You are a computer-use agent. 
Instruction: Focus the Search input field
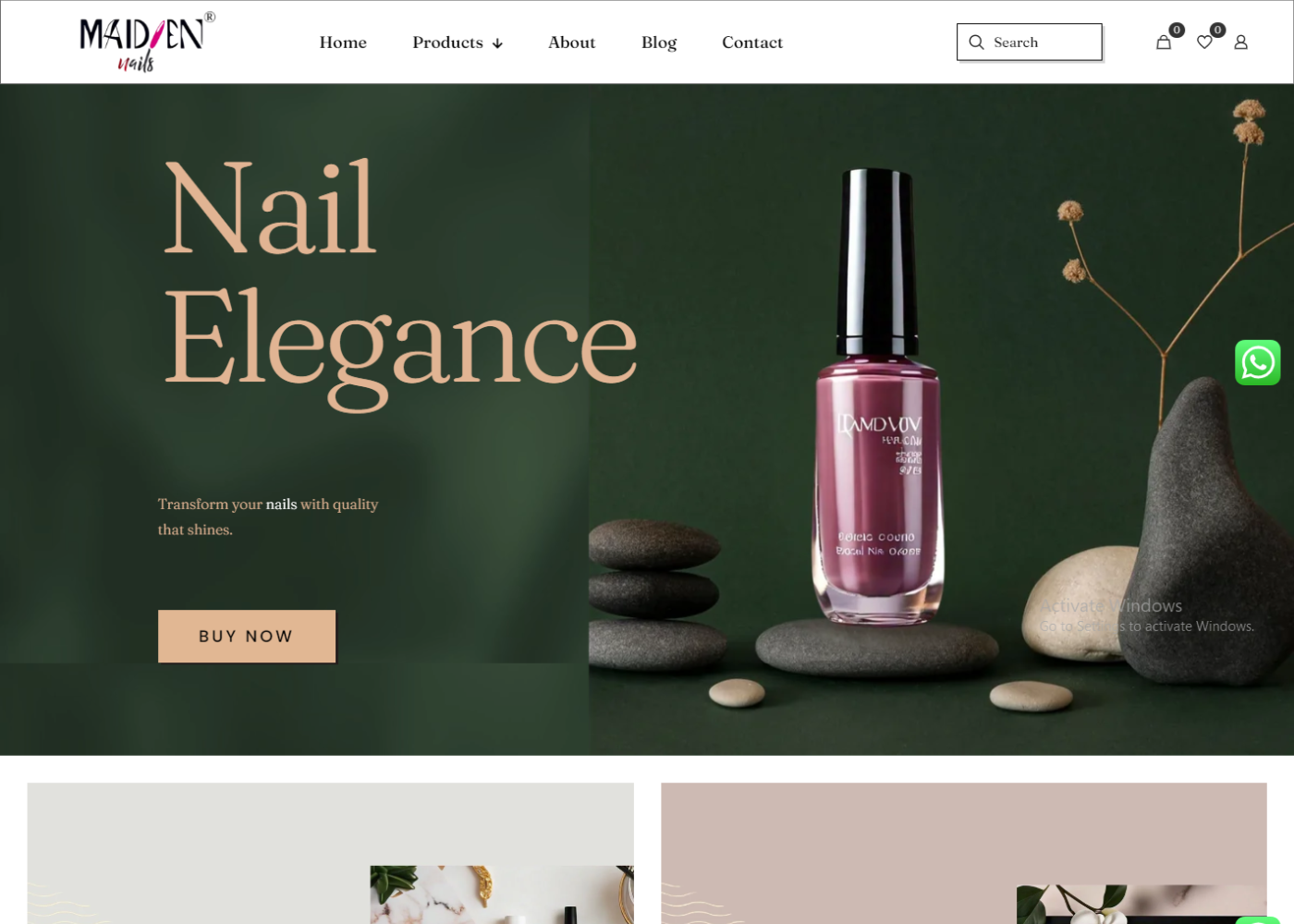point(1030,43)
